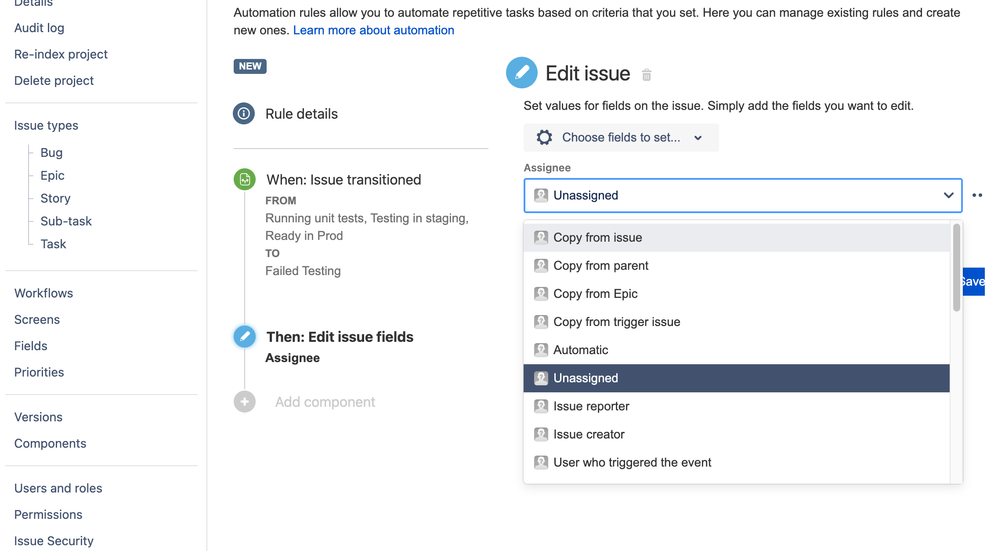The image size is (998, 551).
Task: Open Learn more about automation link
Action: [373, 30]
